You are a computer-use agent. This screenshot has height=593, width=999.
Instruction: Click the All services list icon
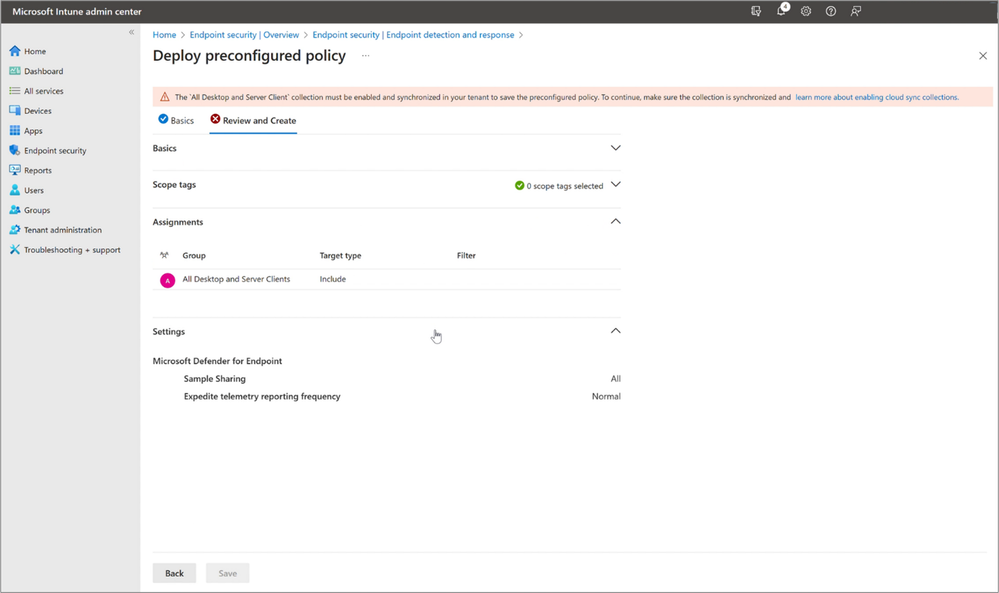pos(15,91)
